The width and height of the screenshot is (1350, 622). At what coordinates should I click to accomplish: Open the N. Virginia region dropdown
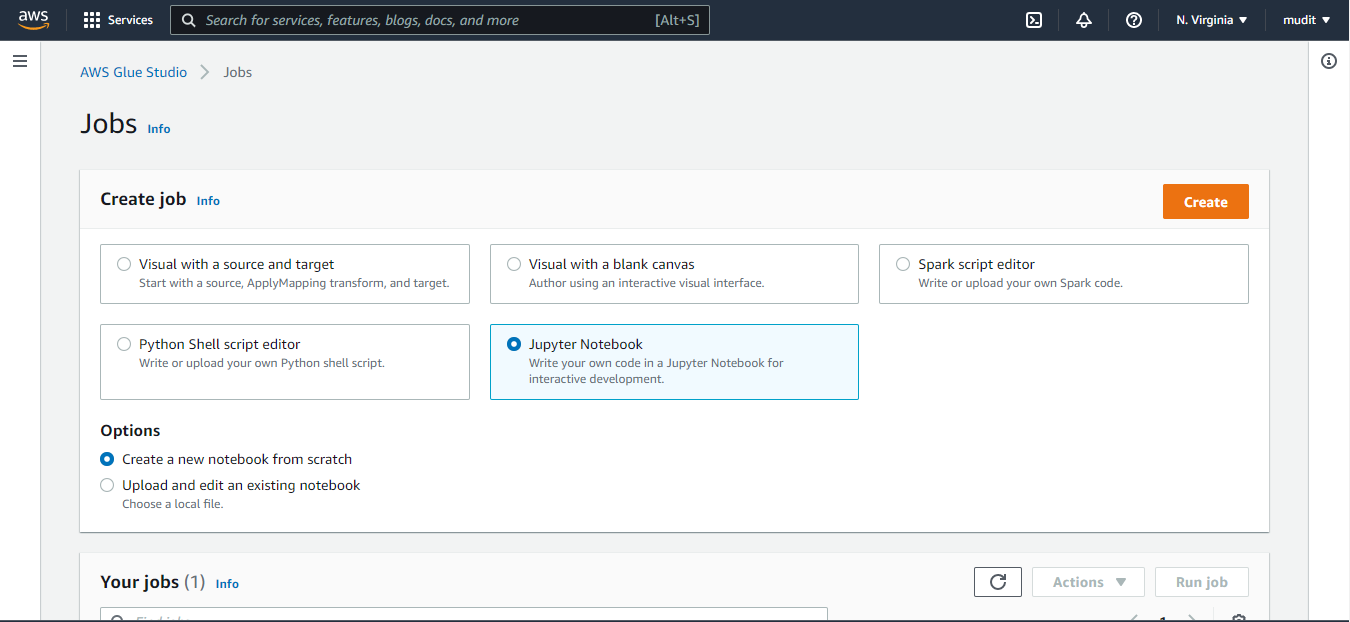click(1211, 20)
